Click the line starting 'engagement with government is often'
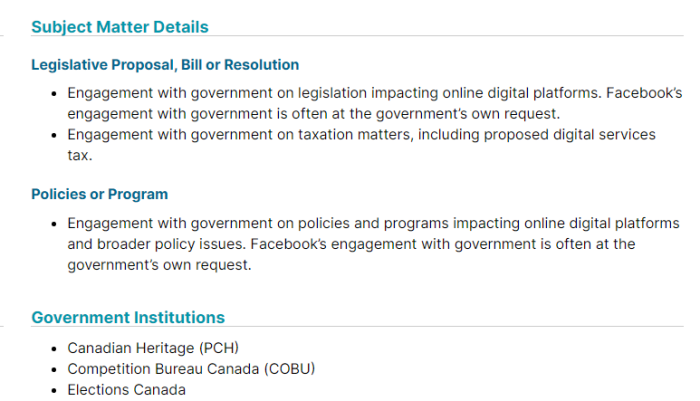This screenshot has height=401, width=700. click(x=313, y=113)
